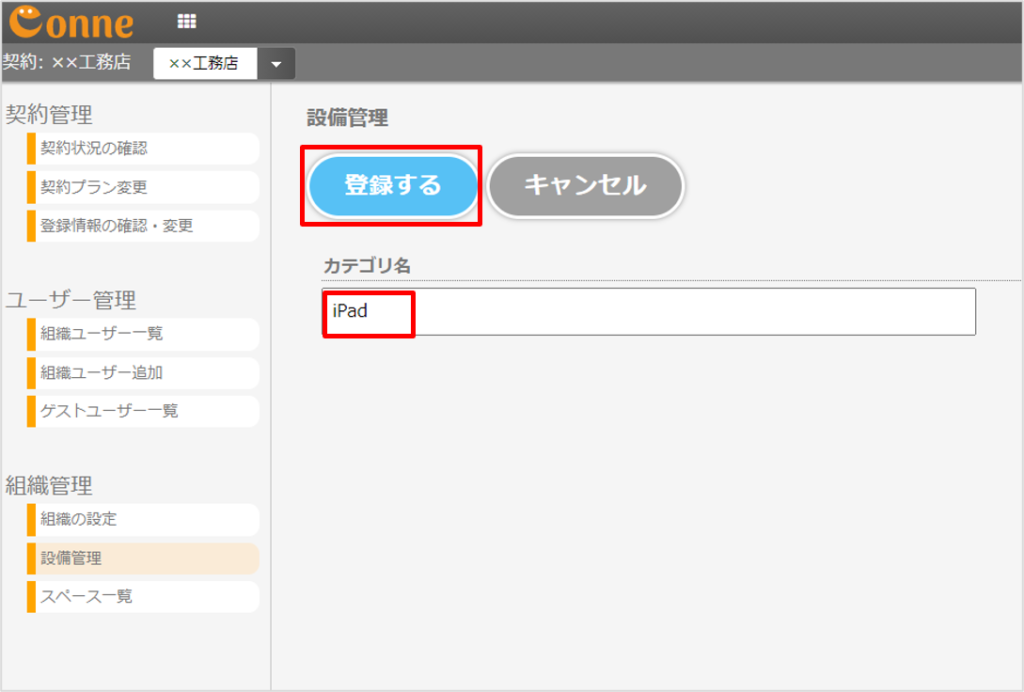Click the 組織管理 section heading
Image resolution: width=1024 pixels, height=692 pixels.
pos(49,486)
